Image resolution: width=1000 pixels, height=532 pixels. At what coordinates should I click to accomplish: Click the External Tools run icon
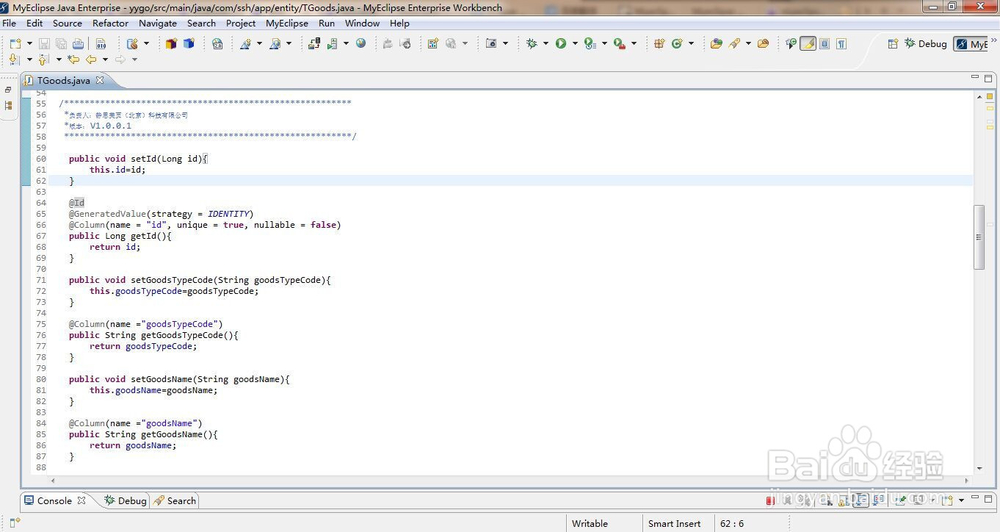point(619,43)
